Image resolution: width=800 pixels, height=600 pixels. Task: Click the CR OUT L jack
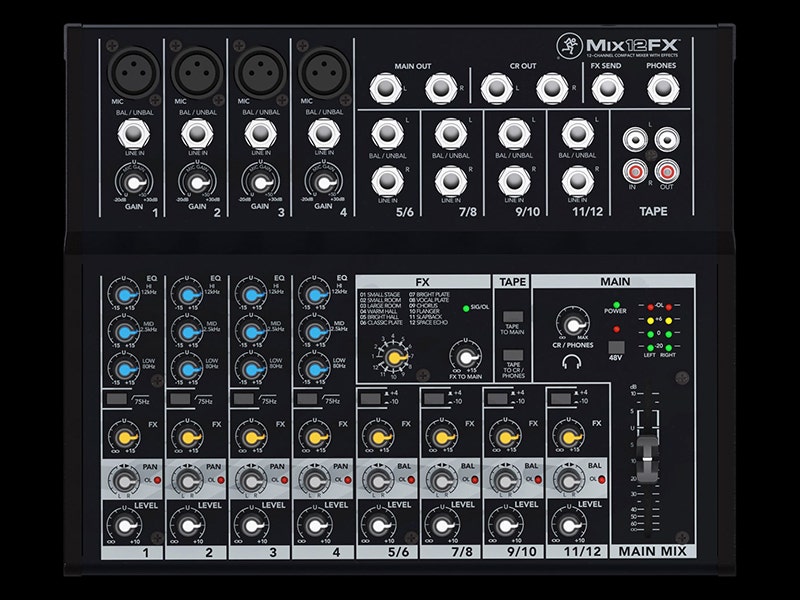pos(496,88)
